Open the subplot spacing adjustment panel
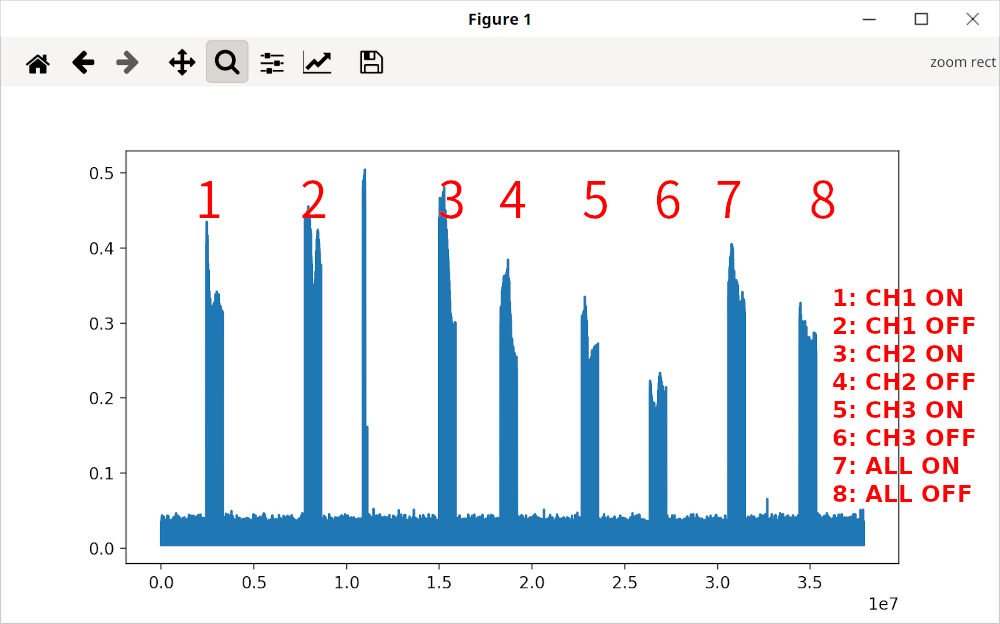The height and width of the screenshot is (624, 1000). tap(271, 61)
